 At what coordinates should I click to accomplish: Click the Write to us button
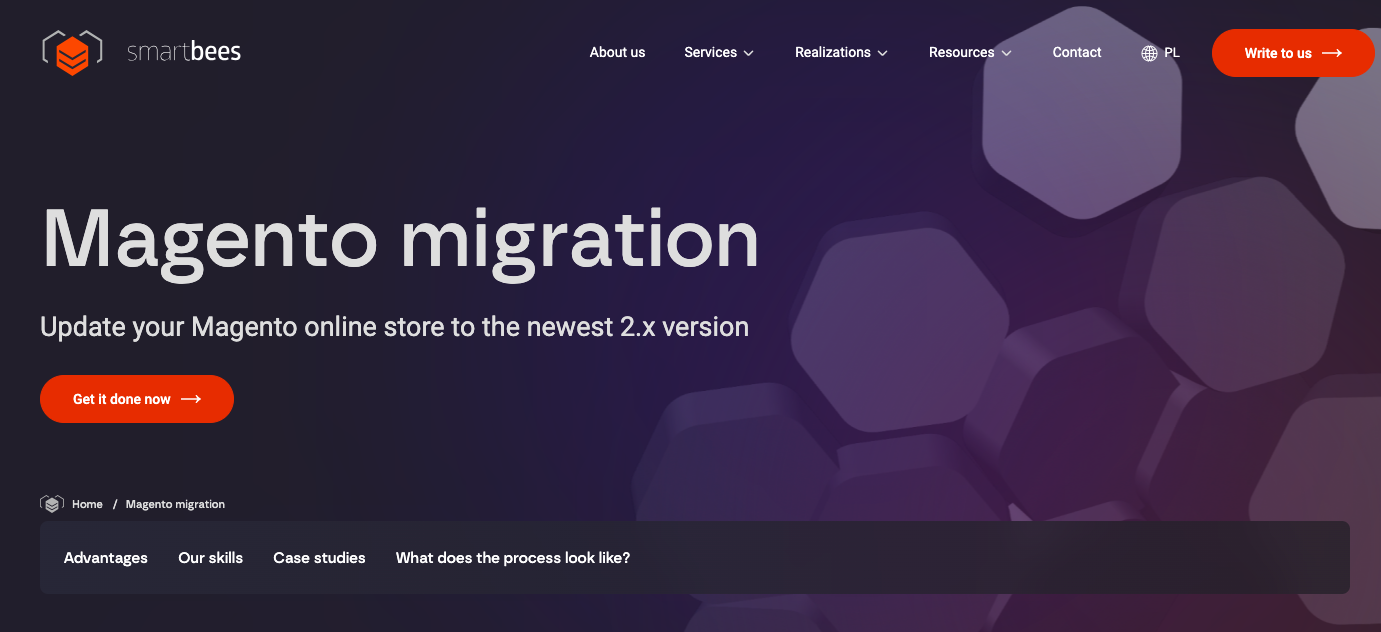click(x=1293, y=53)
